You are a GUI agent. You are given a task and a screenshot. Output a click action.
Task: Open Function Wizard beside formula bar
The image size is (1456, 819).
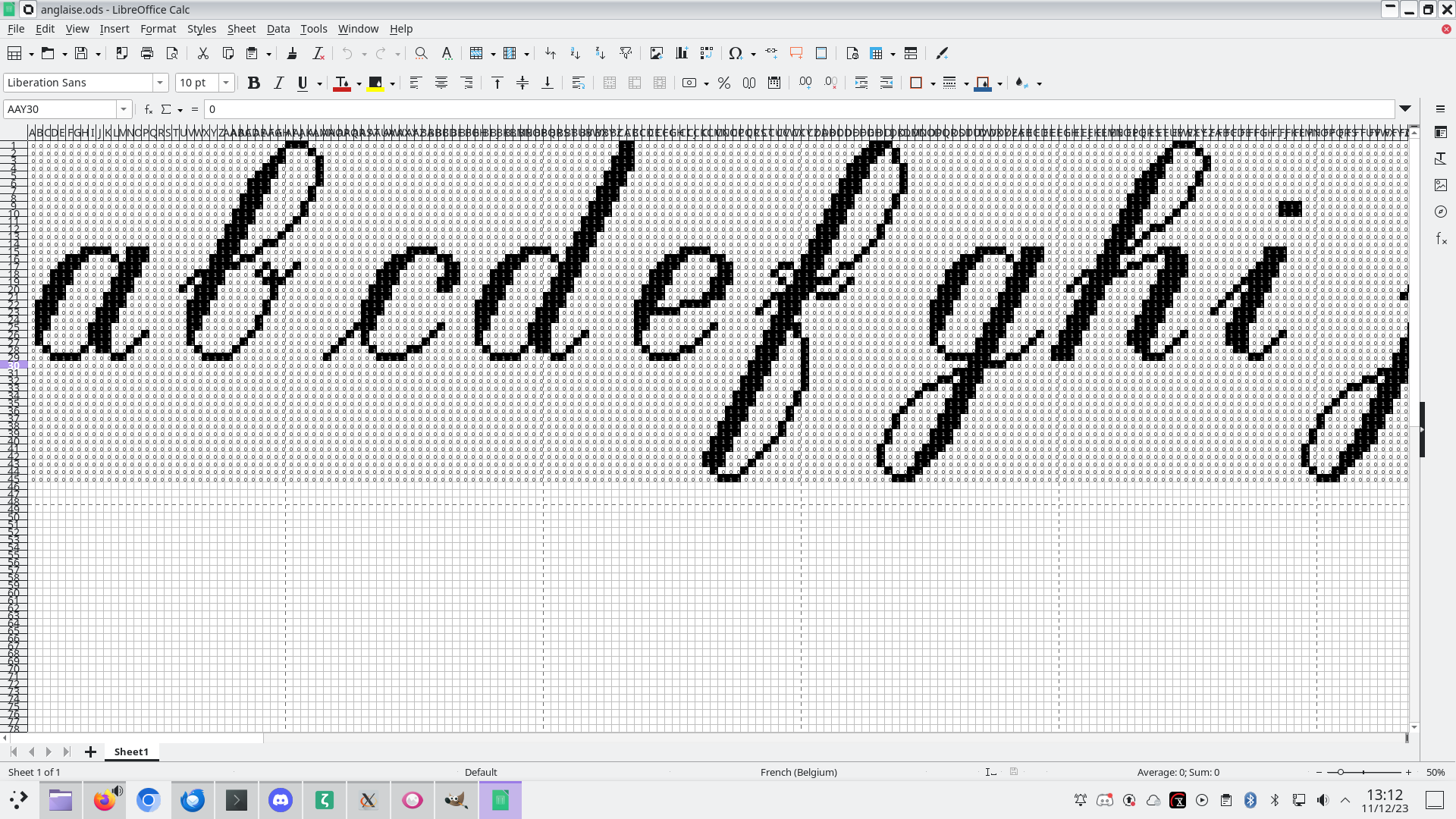(x=149, y=109)
